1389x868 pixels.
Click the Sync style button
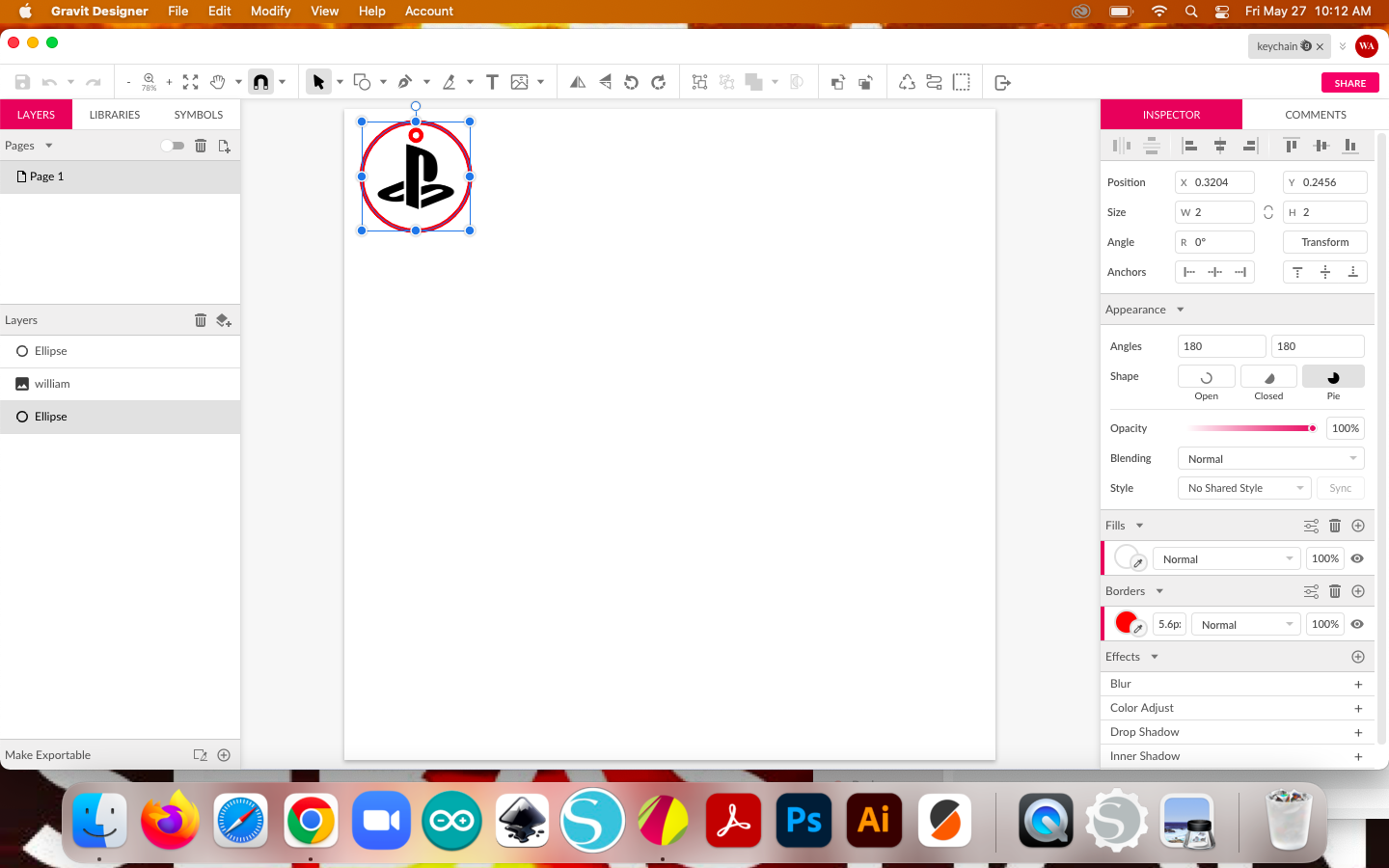1340,488
